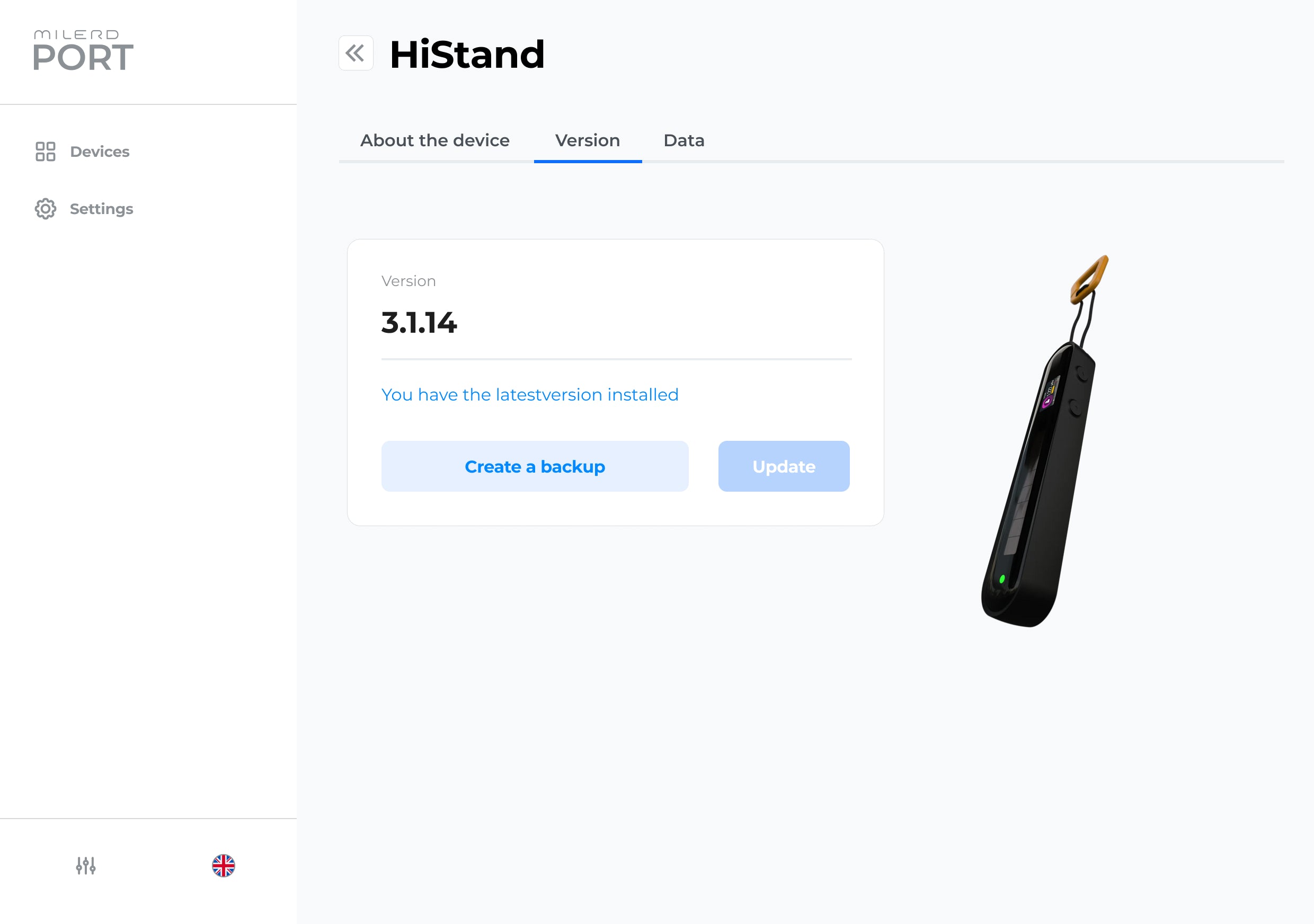This screenshot has width=1314, height=924.
Task: Open the About the device tab
Action: [x=434, y=141]
